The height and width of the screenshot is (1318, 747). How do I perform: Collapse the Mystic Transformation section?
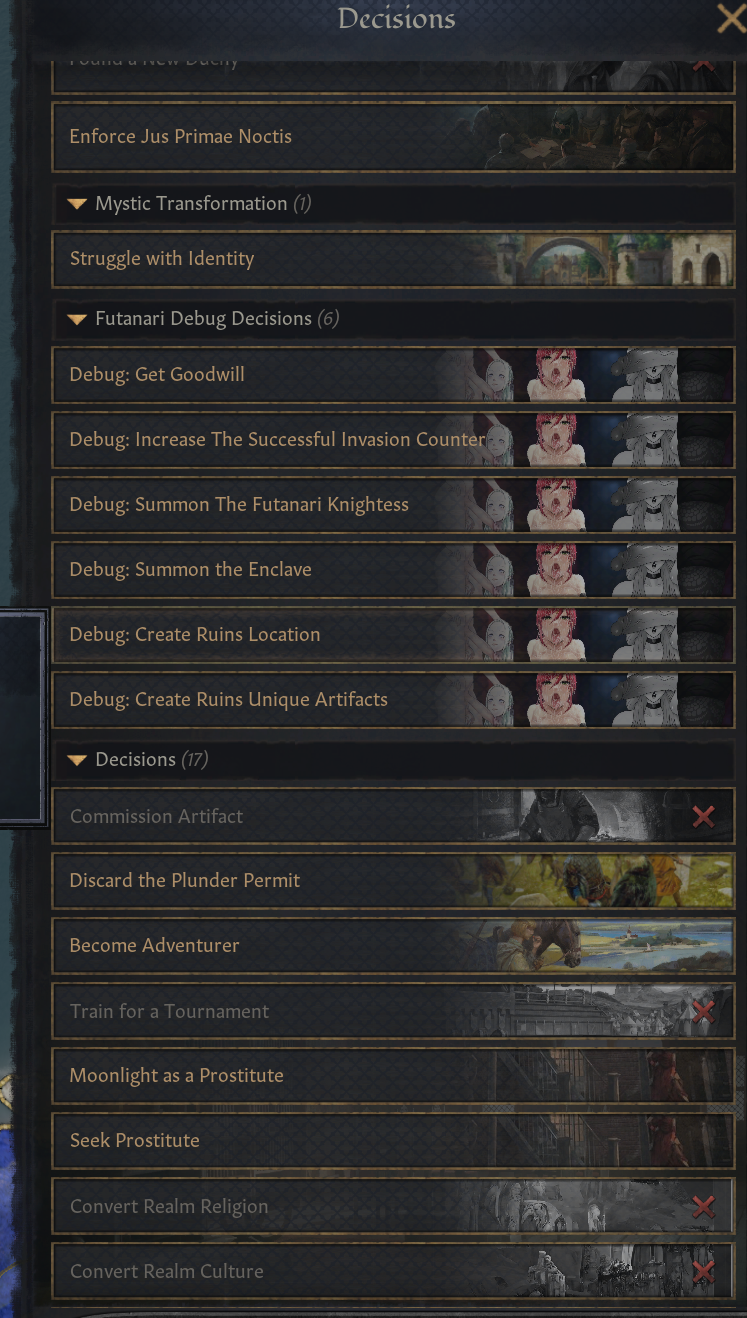click(x=77, y=204)
